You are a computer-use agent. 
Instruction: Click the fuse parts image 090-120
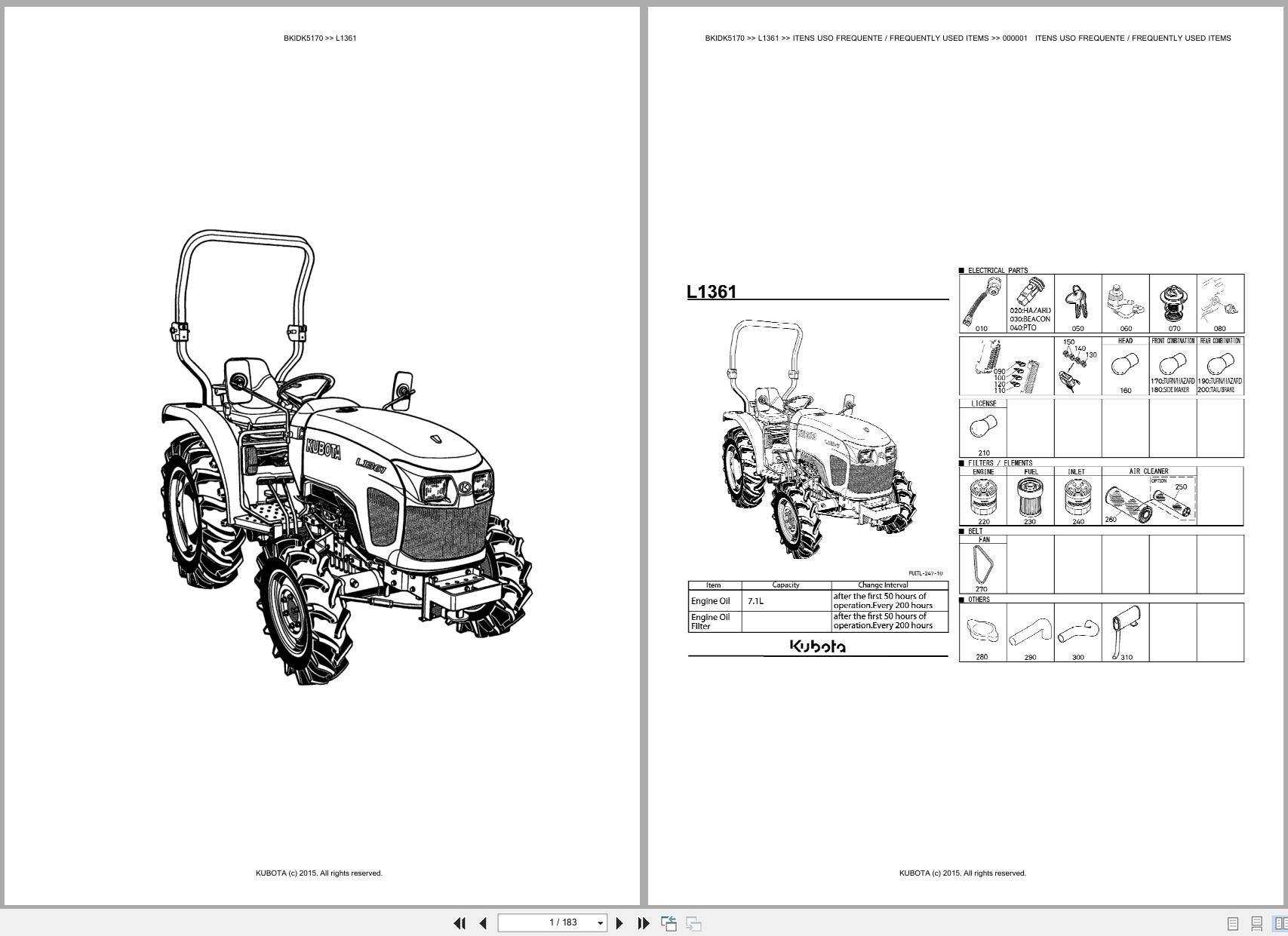click(x=1007, y=366)
